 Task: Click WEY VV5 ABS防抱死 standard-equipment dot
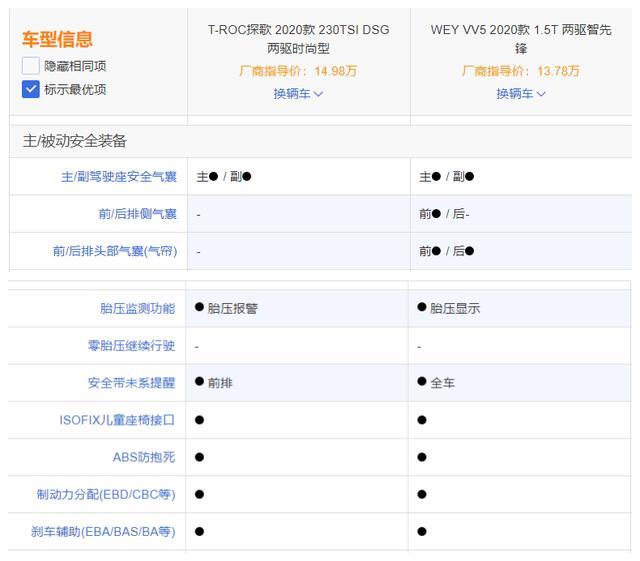pos(422,457)
